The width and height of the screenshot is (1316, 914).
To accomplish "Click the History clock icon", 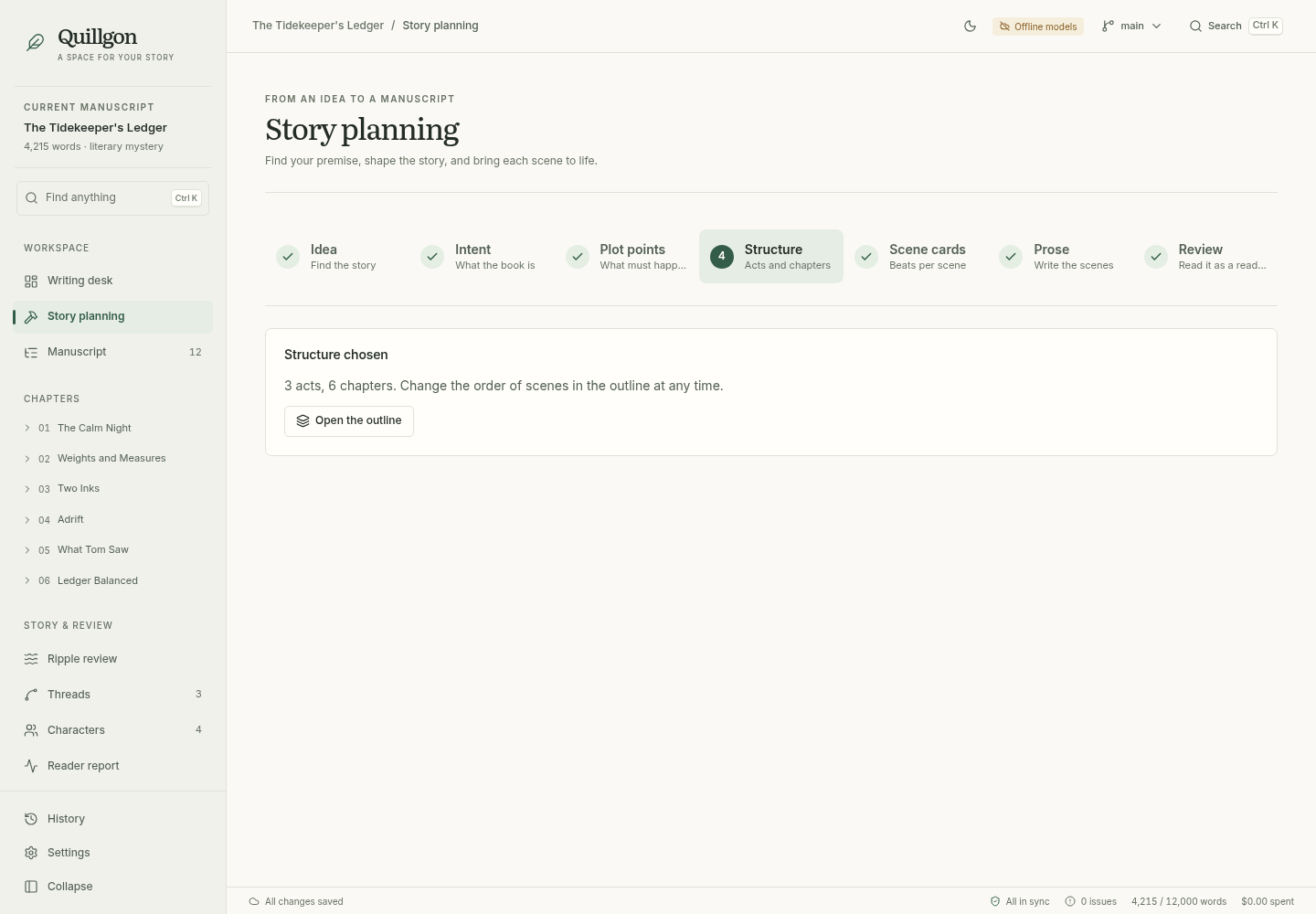I will tap(31, 819).
